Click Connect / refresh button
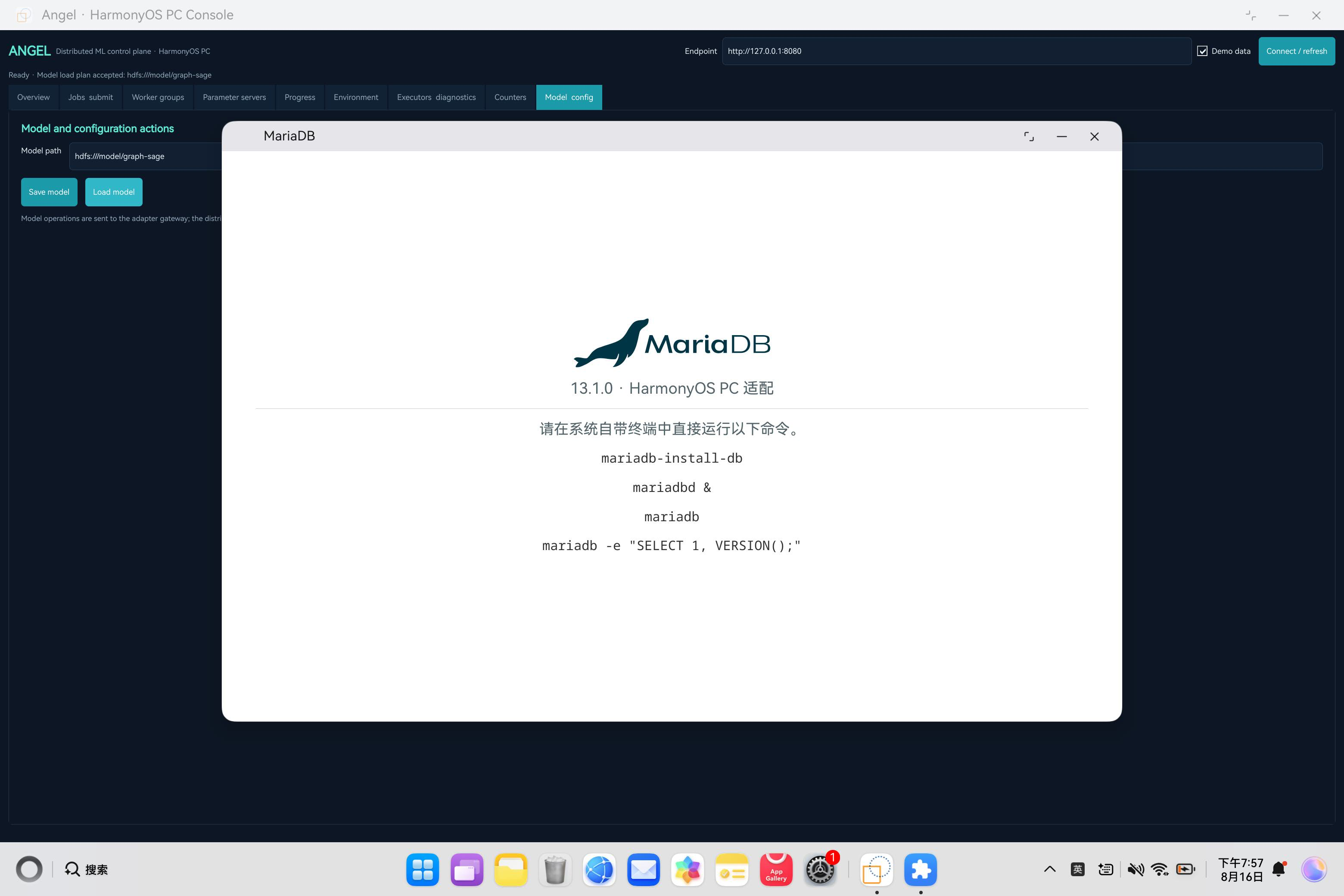This screenshot has width=1344, height=896. coord(1297,51)
